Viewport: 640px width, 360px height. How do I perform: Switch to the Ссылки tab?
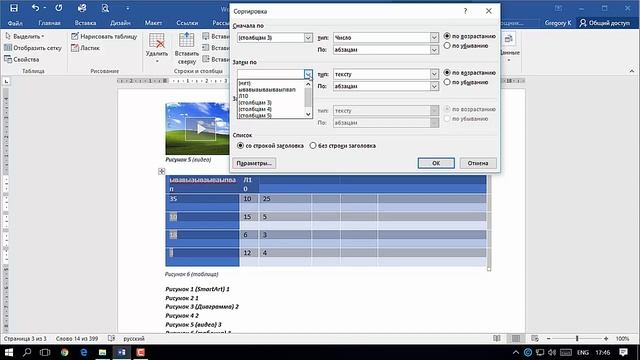click(187, 23)
